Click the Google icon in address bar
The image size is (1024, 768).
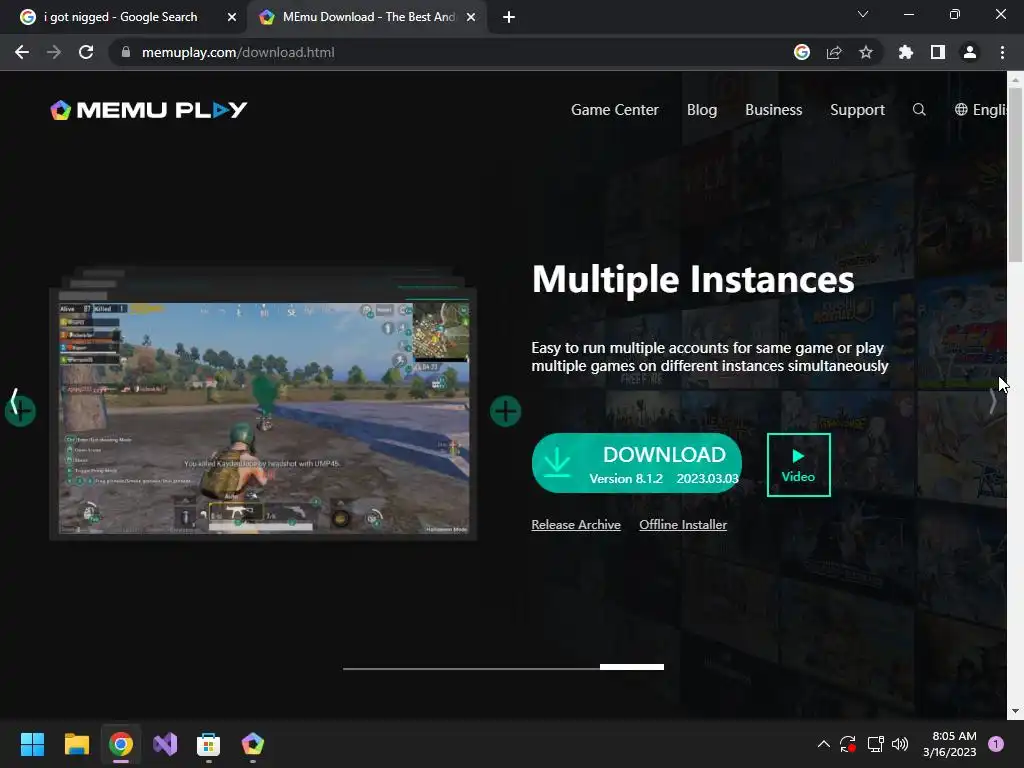click(802, 52)
